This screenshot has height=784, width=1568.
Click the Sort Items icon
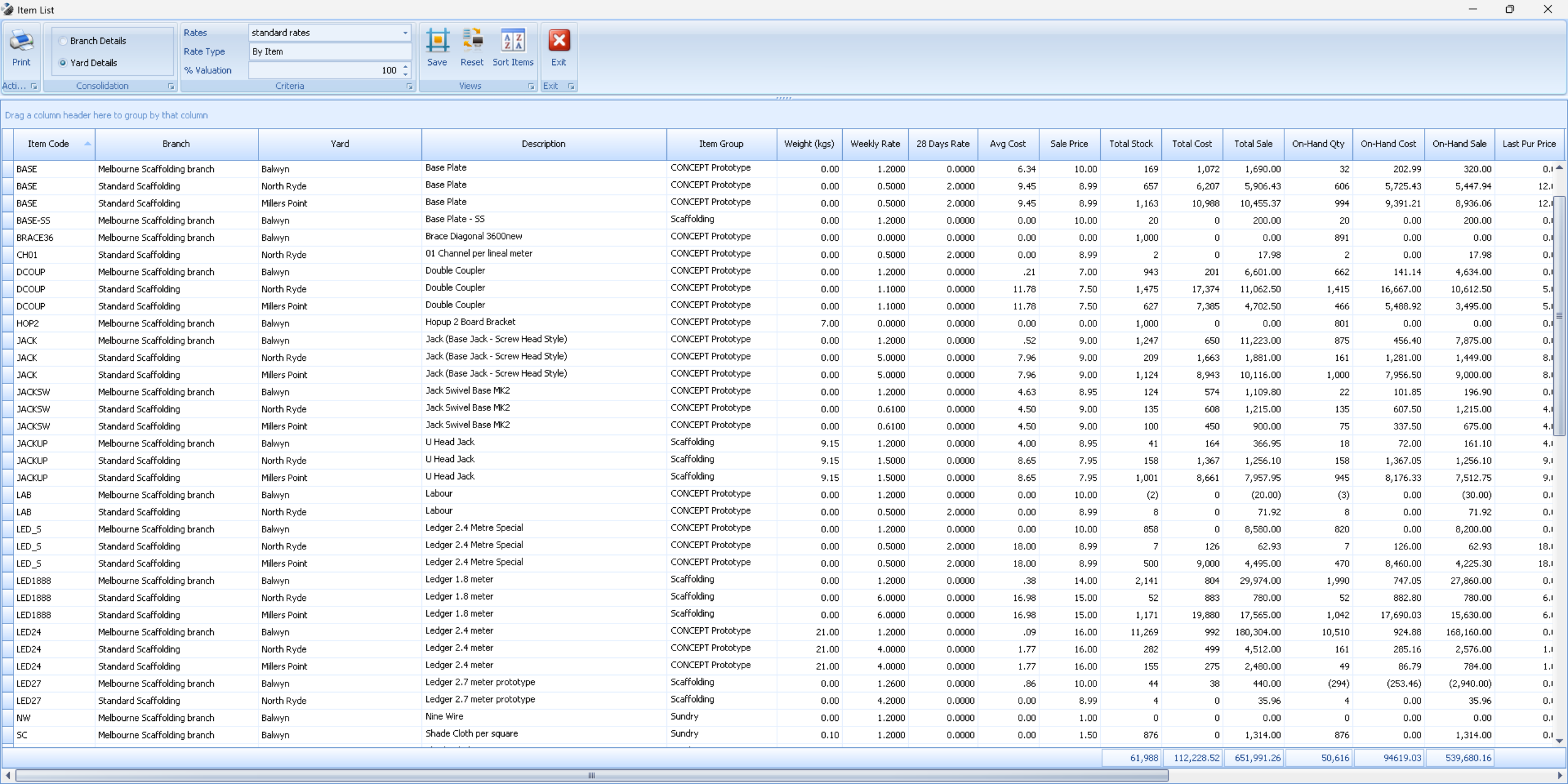[x=513, y=42]
